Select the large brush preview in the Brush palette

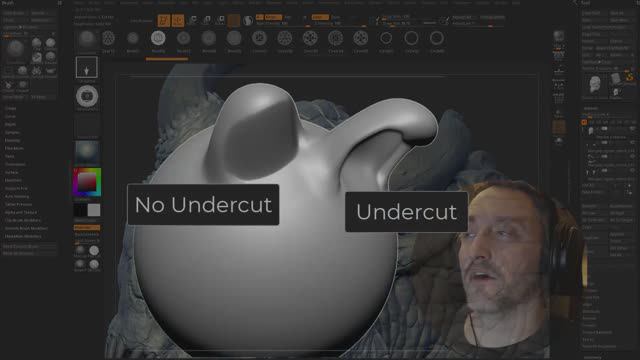click(x=15, y=50)
